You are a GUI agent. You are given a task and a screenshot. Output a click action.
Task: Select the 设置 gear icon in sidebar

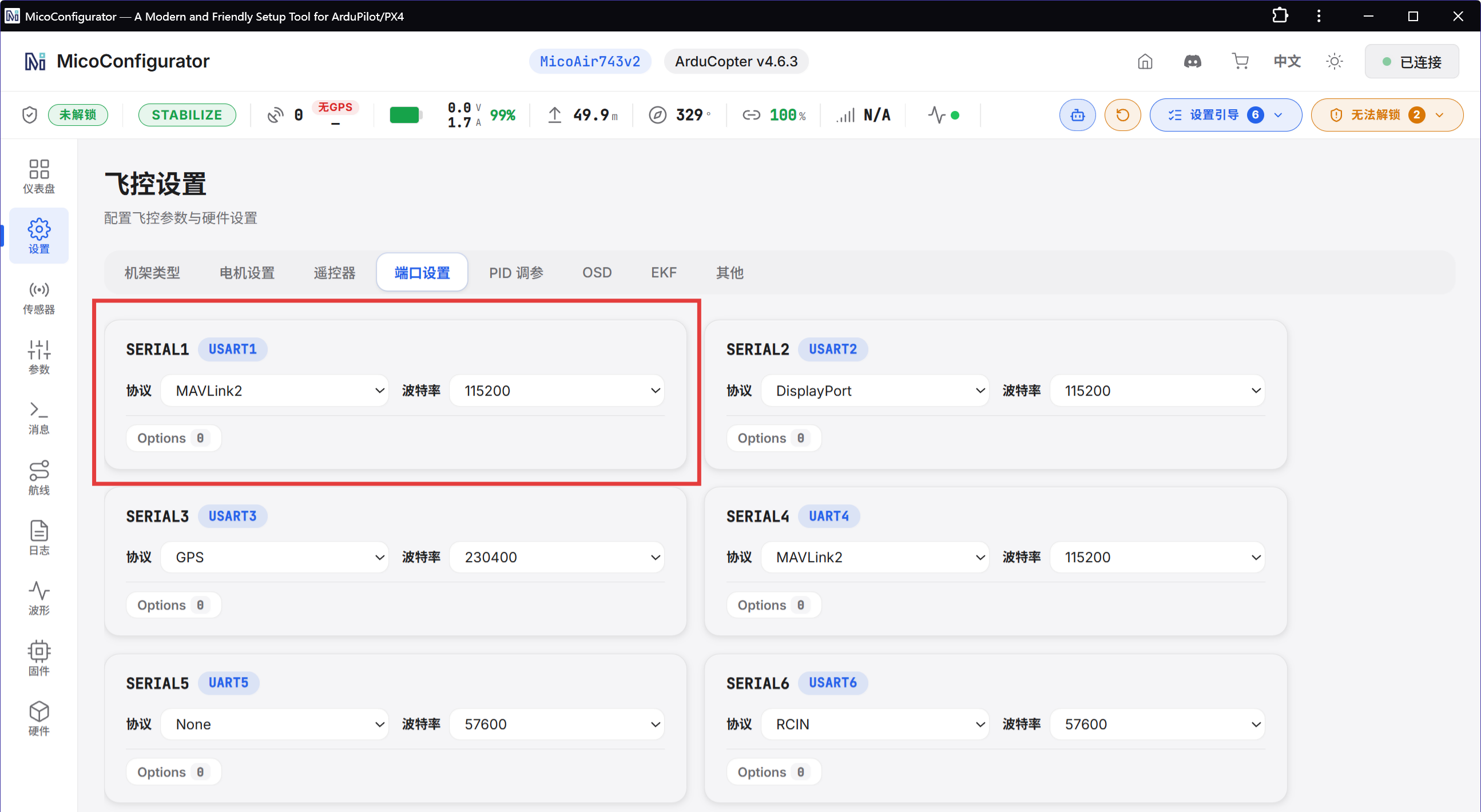(x=38, y=236)
